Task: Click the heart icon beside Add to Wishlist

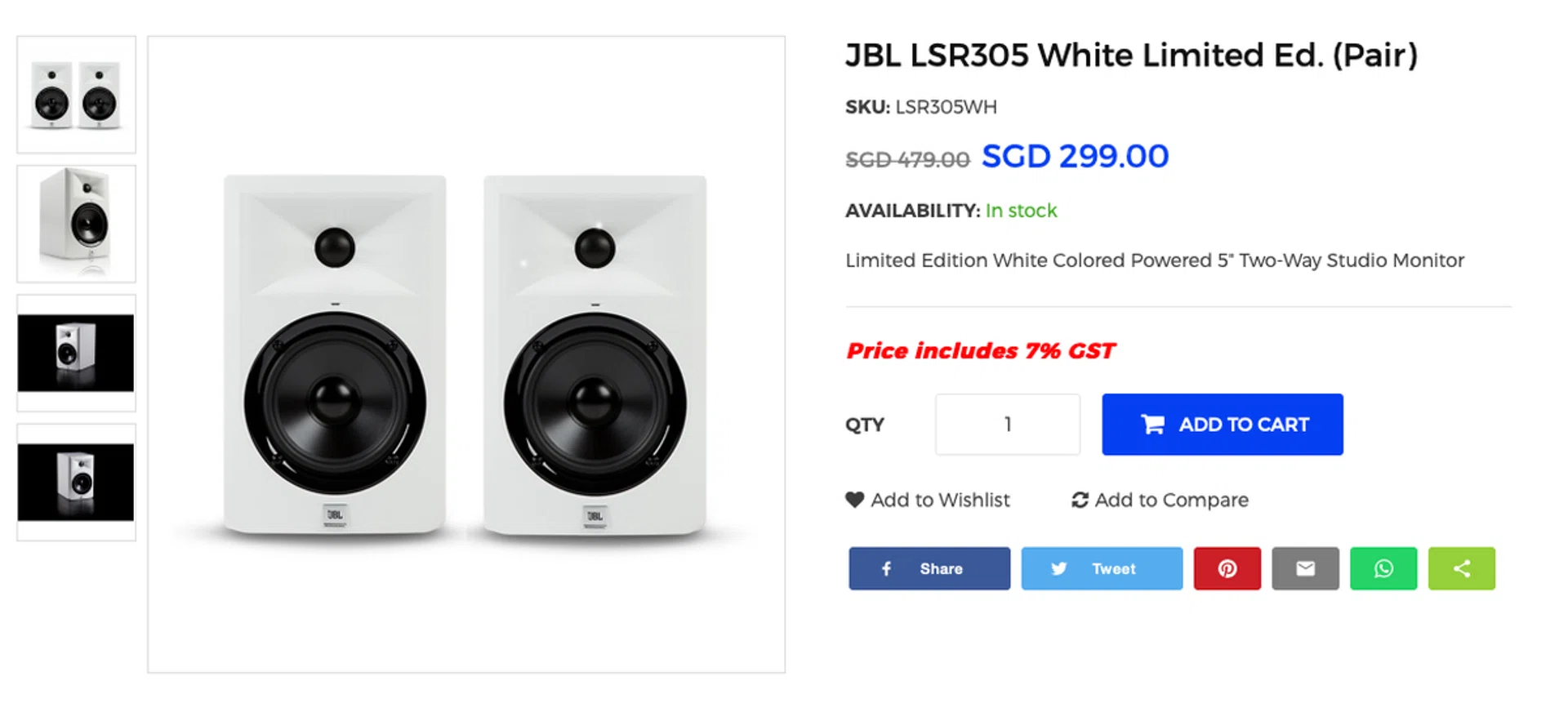Action: (x=854, y=500)
